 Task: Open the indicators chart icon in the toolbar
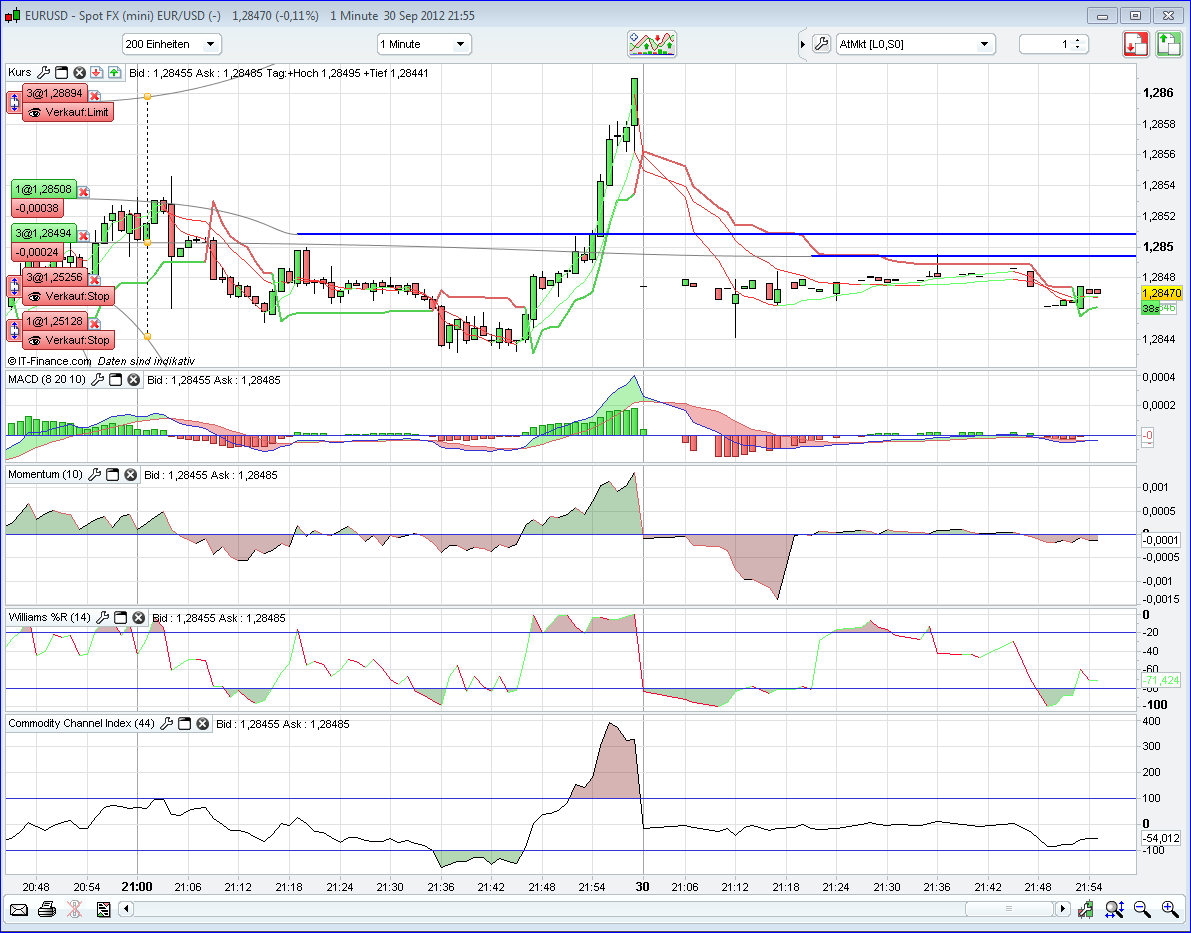pyautogui.click(x=652, y=44)
